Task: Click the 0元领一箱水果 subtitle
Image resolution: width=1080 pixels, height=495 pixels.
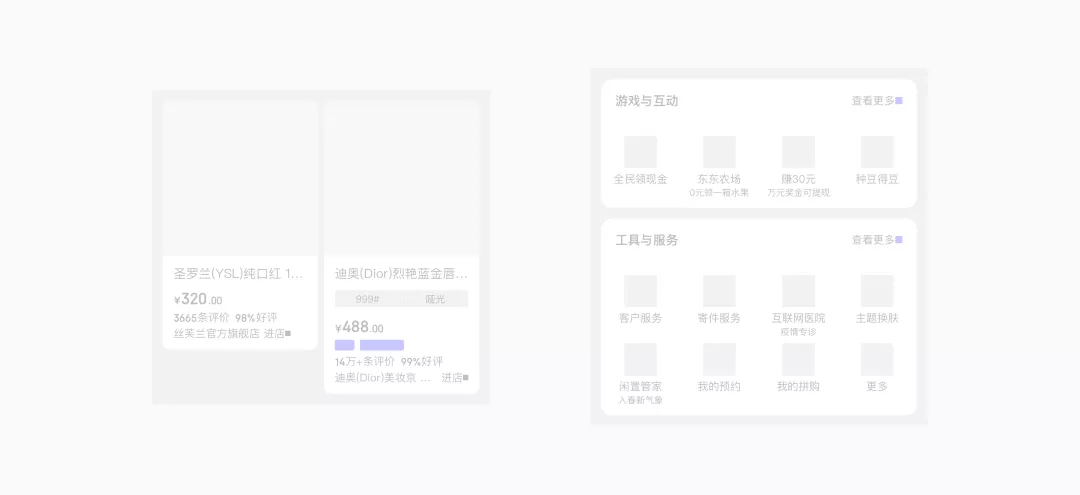Action: tap(719, 193)
